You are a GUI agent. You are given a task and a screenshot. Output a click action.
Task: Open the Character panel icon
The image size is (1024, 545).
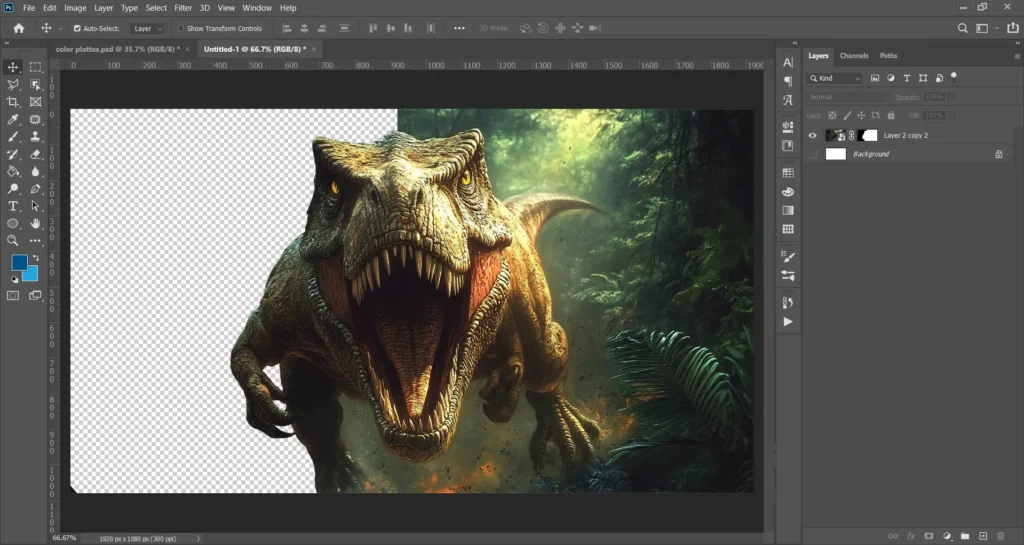[788, 63]
